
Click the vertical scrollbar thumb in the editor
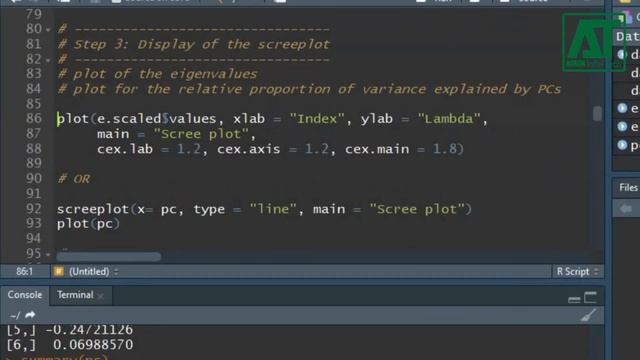point(597,113)
